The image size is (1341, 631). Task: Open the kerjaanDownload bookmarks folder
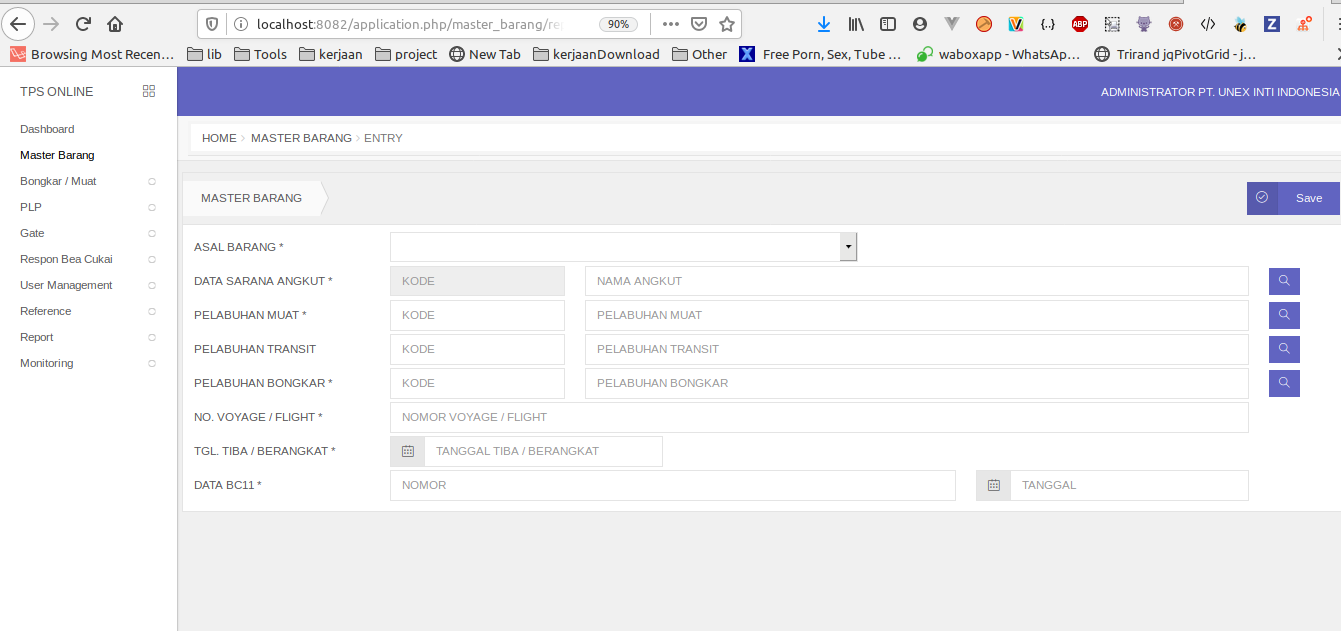tap(596, 54)
